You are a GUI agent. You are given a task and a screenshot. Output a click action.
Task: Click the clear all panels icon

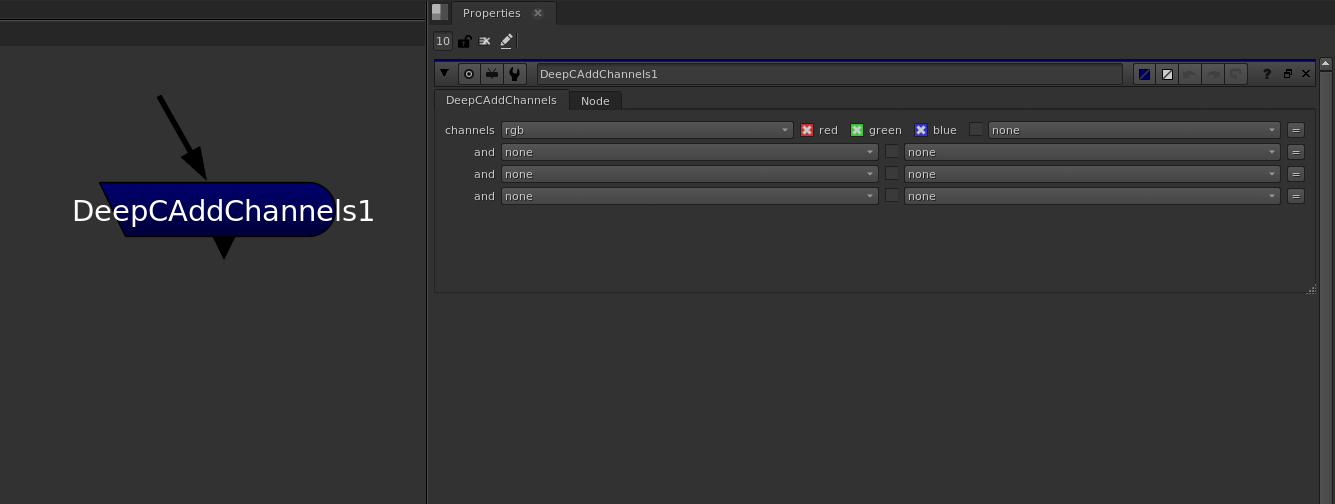(485, 41)
